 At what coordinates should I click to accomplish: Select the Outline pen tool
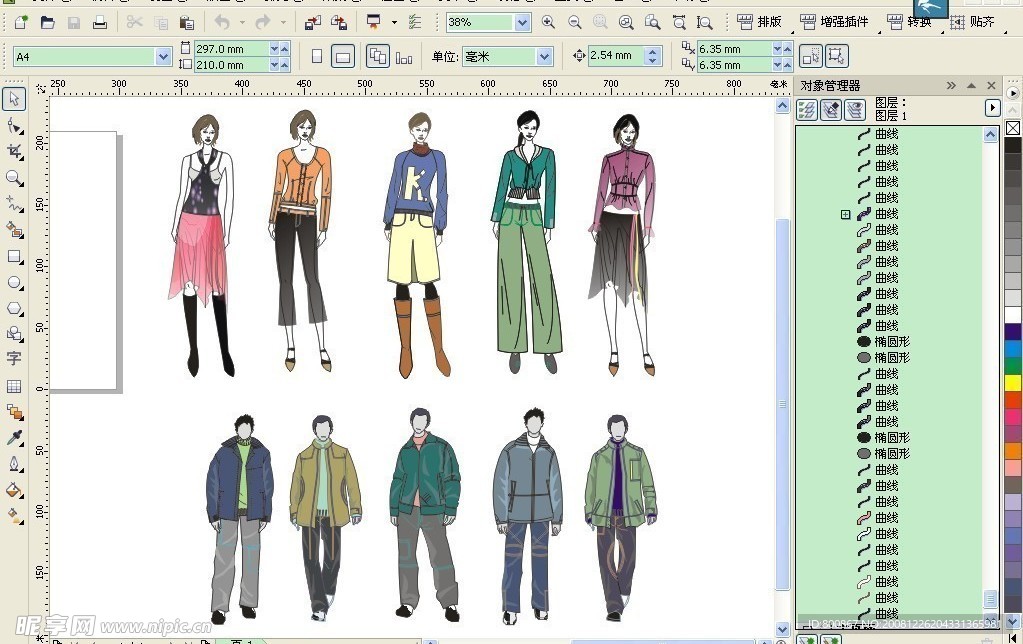pos(14,464)
